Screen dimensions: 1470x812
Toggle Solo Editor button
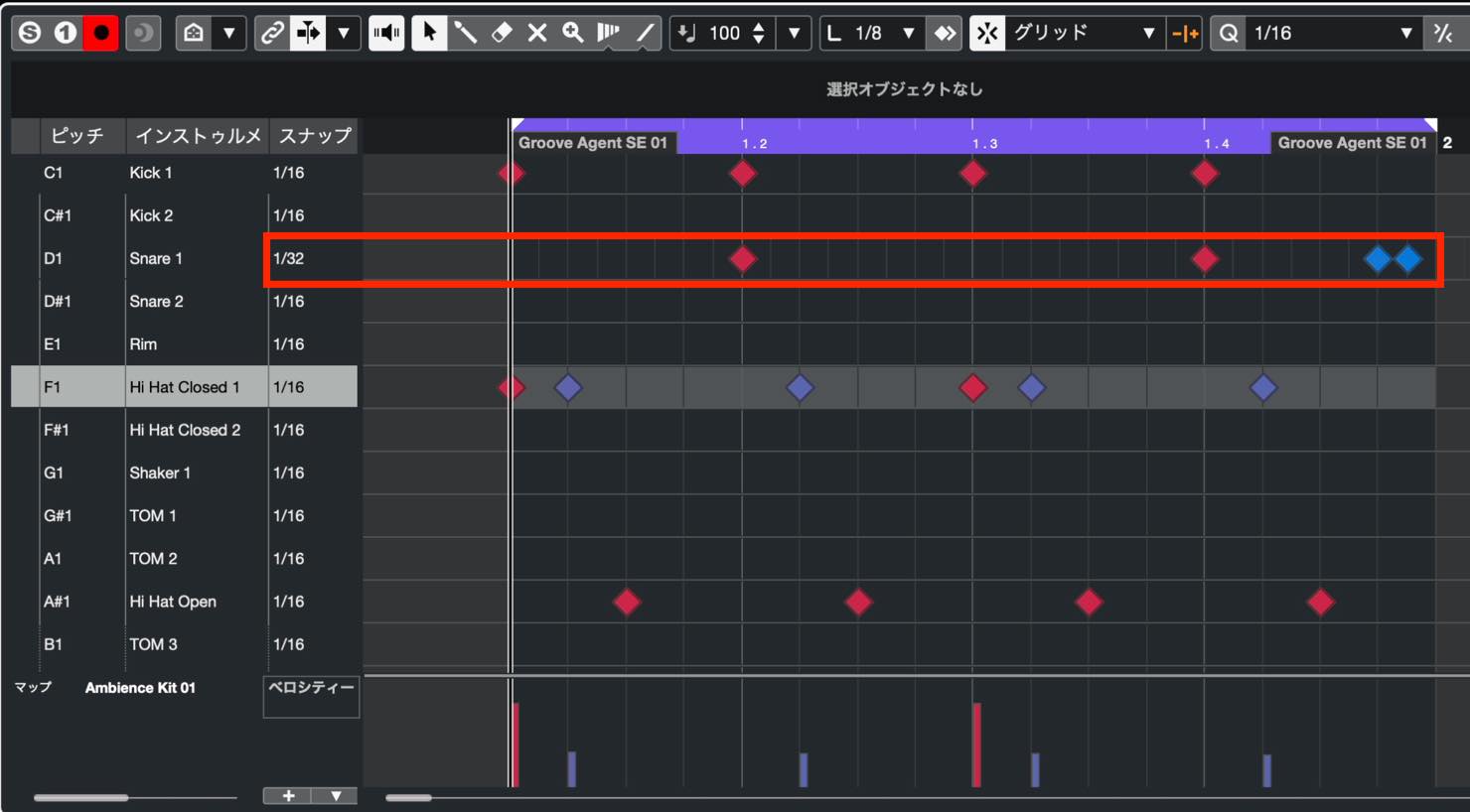(30, 33)
